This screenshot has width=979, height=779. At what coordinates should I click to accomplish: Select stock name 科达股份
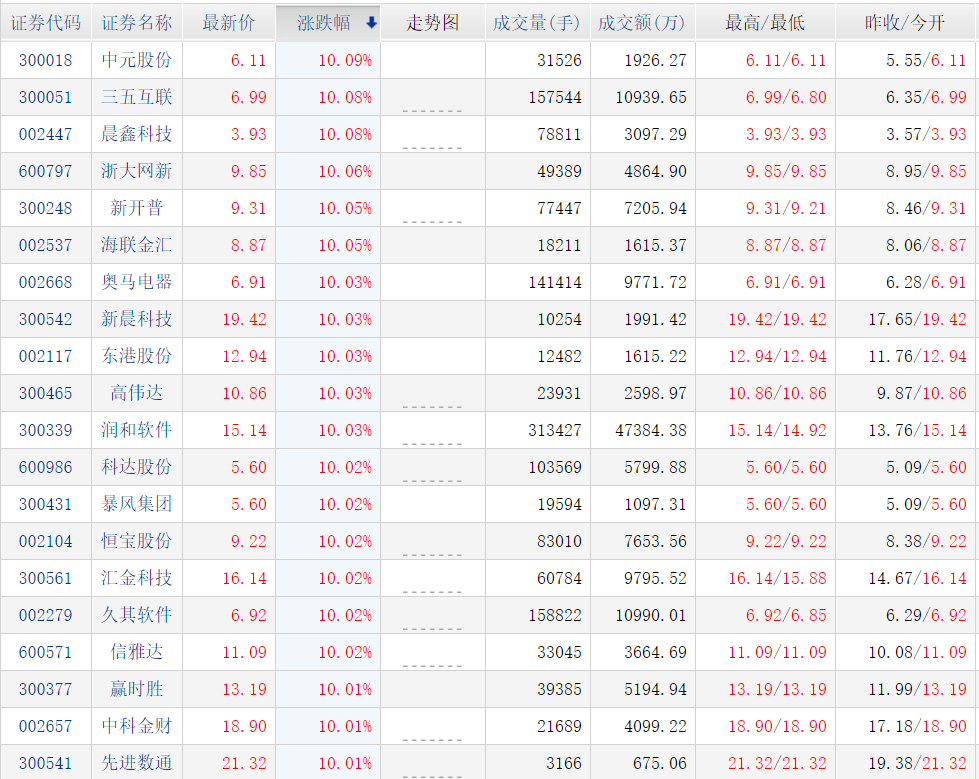pos(137,467)
